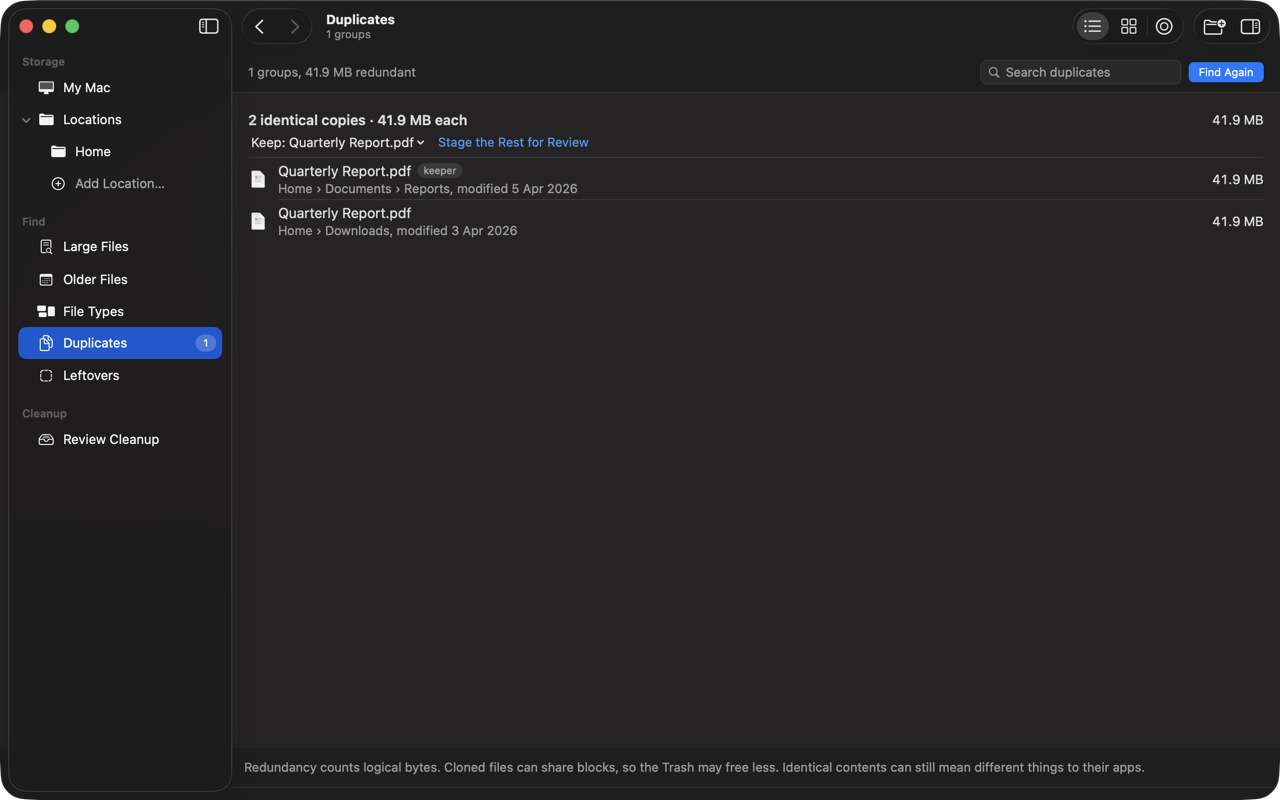Select the Quarterly Report.pdf in Downloads
Image resolution: width=1280 pixels, height=800 pixels.
(756, 221)
